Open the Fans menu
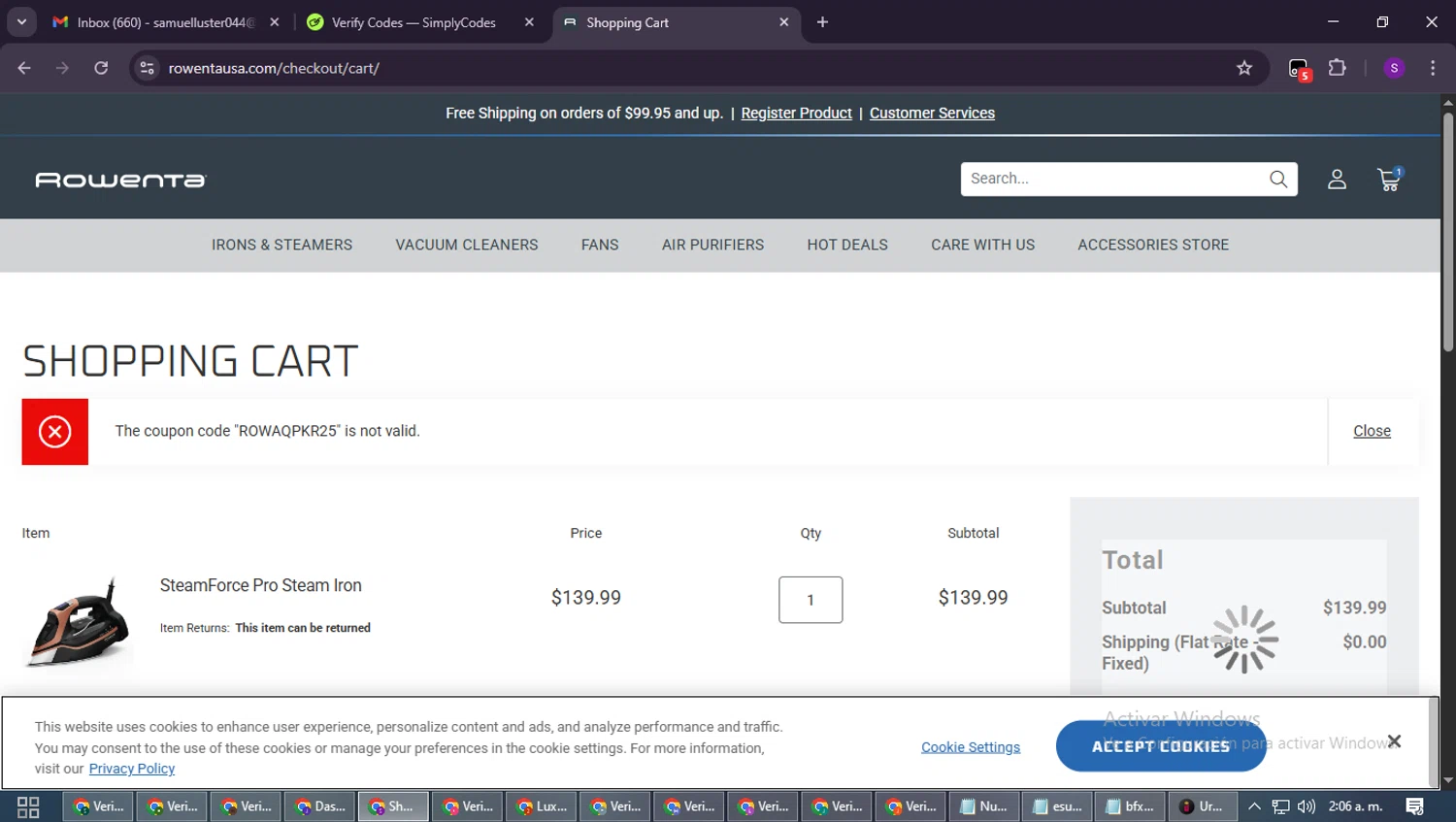The image size is (1456, 822). point(600,246)
